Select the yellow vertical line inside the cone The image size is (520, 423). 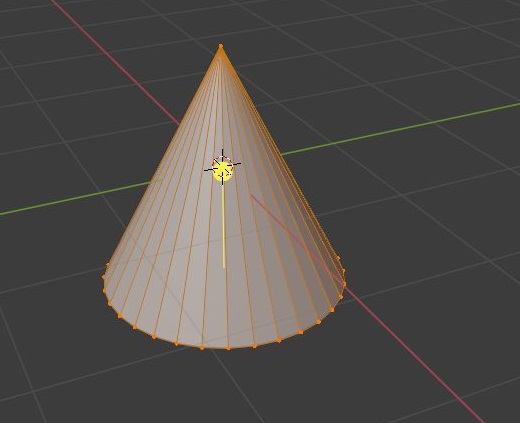tap(224, 225)
